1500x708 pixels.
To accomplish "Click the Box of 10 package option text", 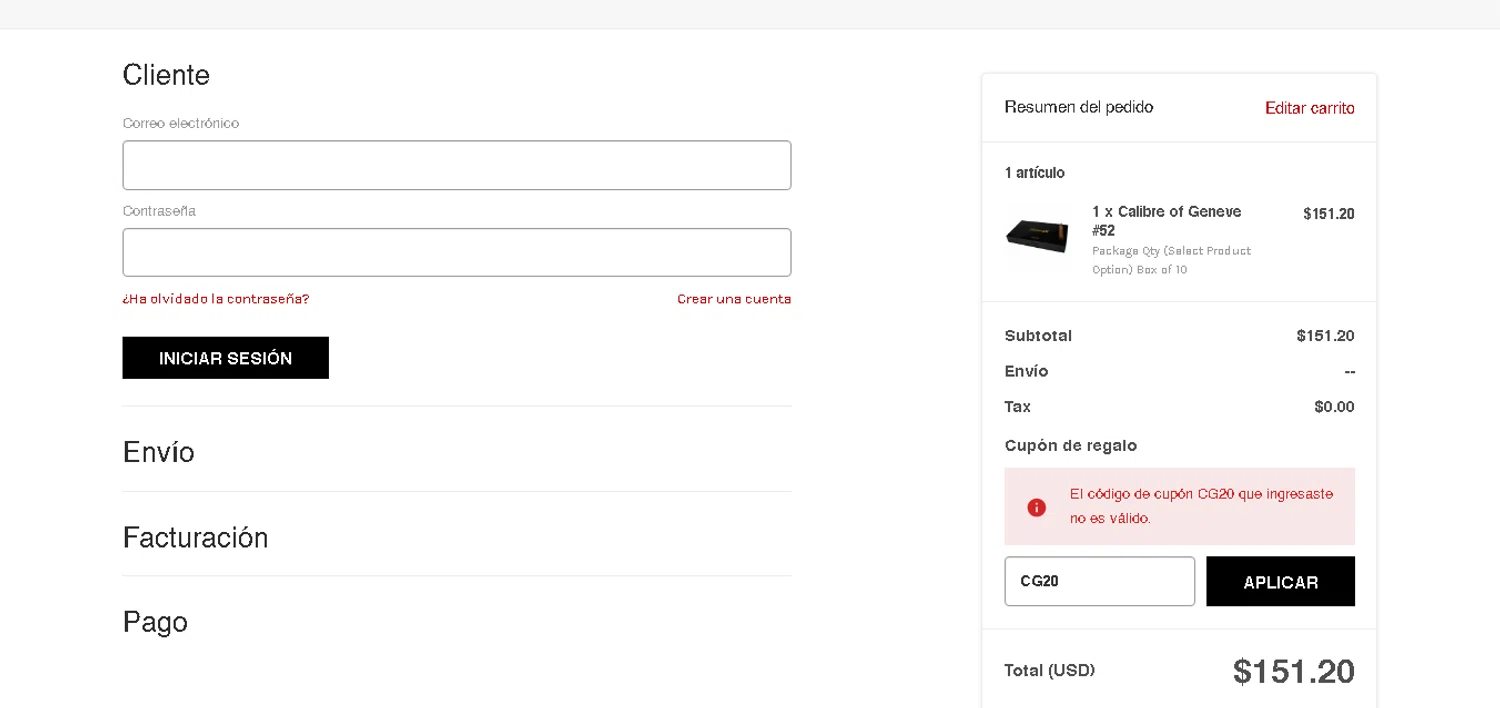I will tap(1161, 270).
